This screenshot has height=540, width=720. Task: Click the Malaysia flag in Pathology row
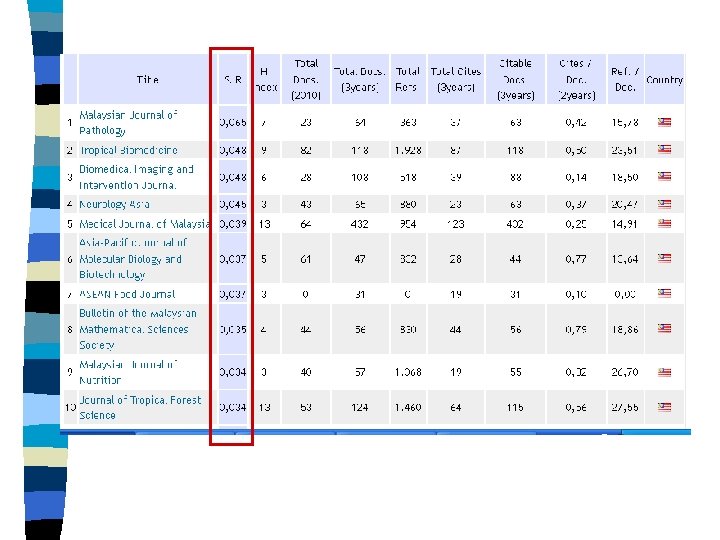tap(664, 122)
